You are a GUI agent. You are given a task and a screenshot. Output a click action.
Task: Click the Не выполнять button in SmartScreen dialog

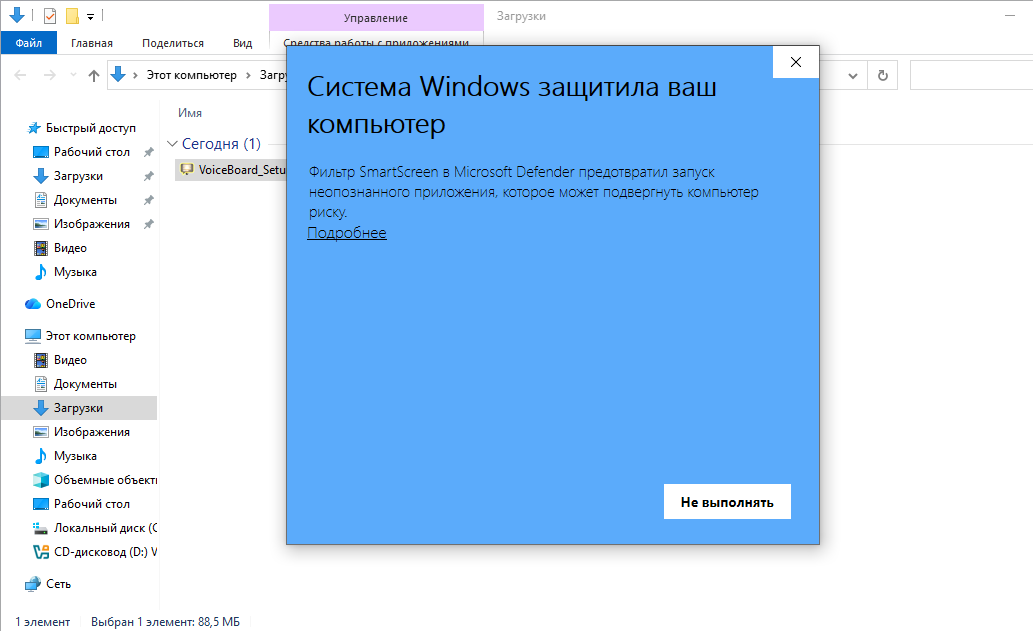727,501
